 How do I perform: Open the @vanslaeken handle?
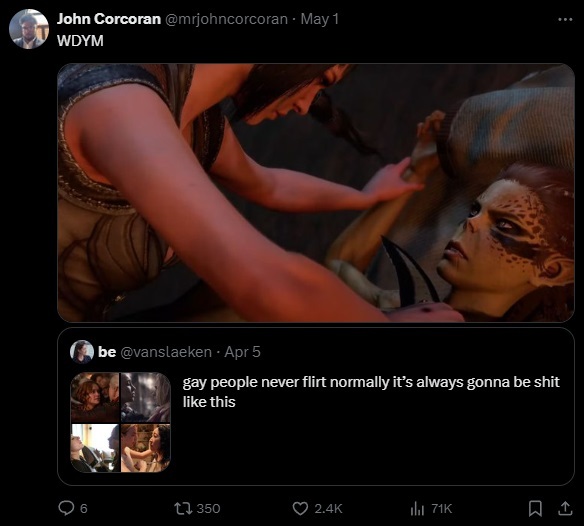(x=166, y=352)
